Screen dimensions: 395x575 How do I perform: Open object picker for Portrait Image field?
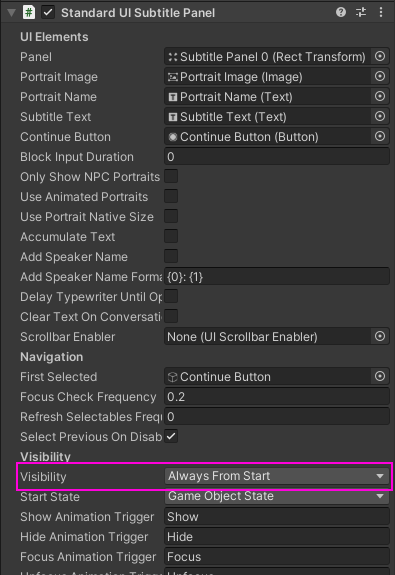pos(380,76)
